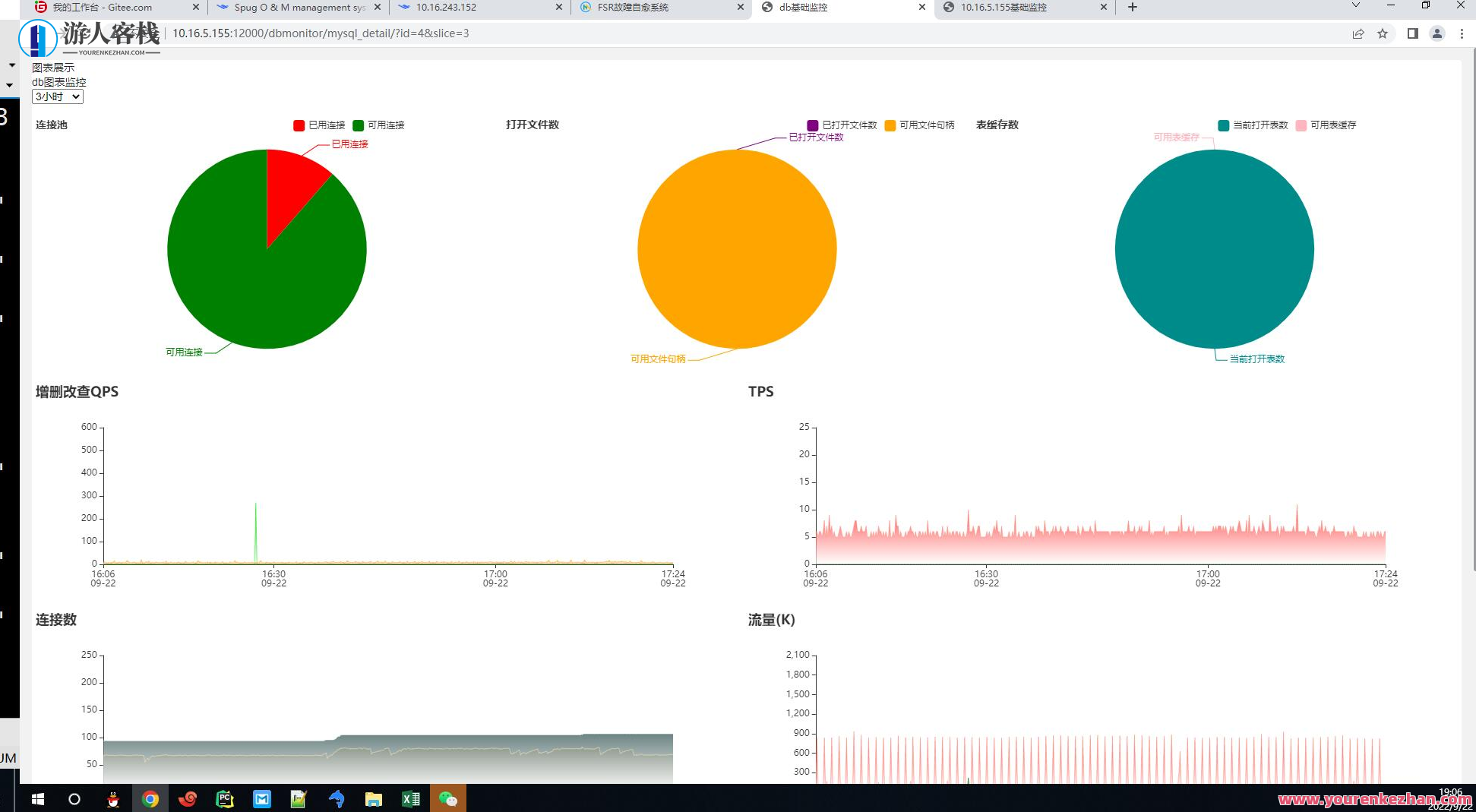Open the MySQL dolphin icon in the taskbar

tap(337, 799)
